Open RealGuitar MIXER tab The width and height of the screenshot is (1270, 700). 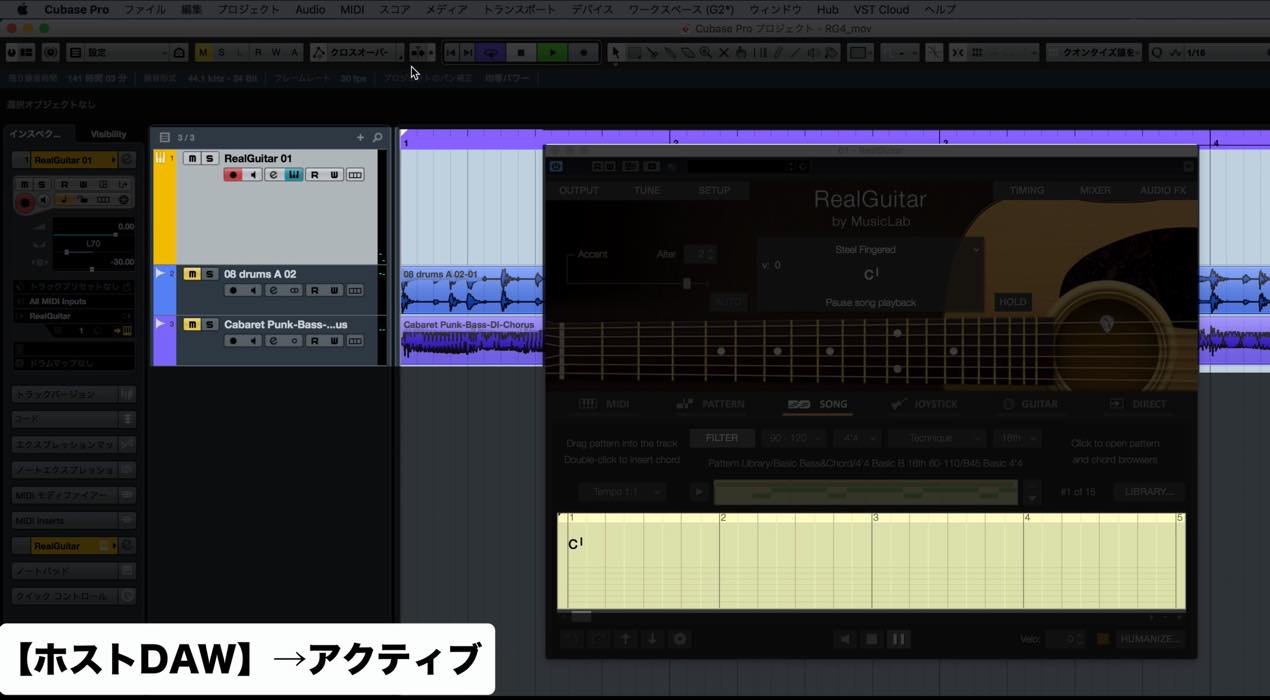(x=1095, y=190)
